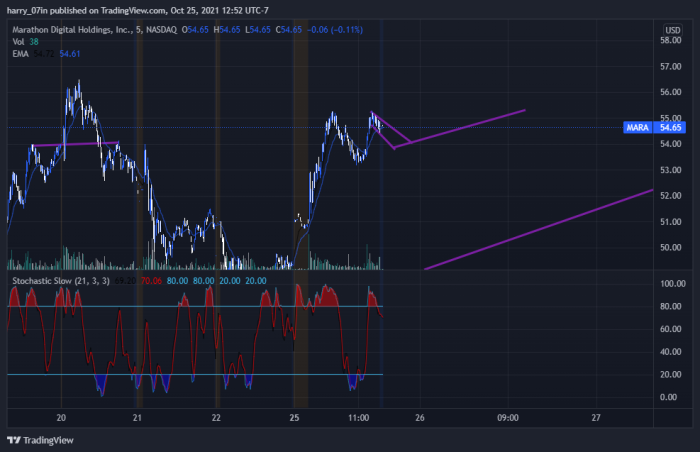700x452 pixels.
Task: Click the 100.00 stochastic axis label
Action: (x=673, y=284)
